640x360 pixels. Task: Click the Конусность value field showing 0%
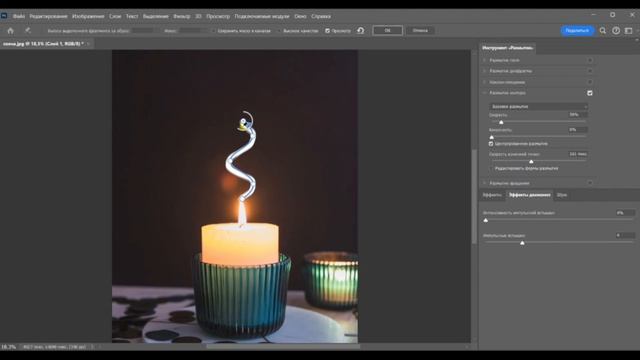(578, 130)
